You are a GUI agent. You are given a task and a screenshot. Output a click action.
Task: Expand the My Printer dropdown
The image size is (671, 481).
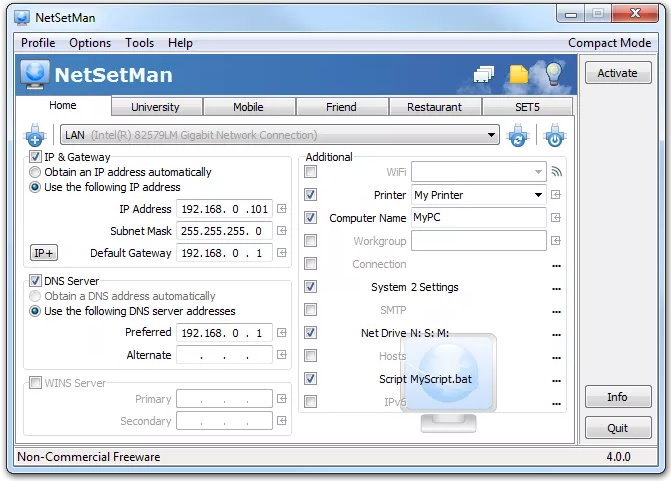tap(538, 195)
